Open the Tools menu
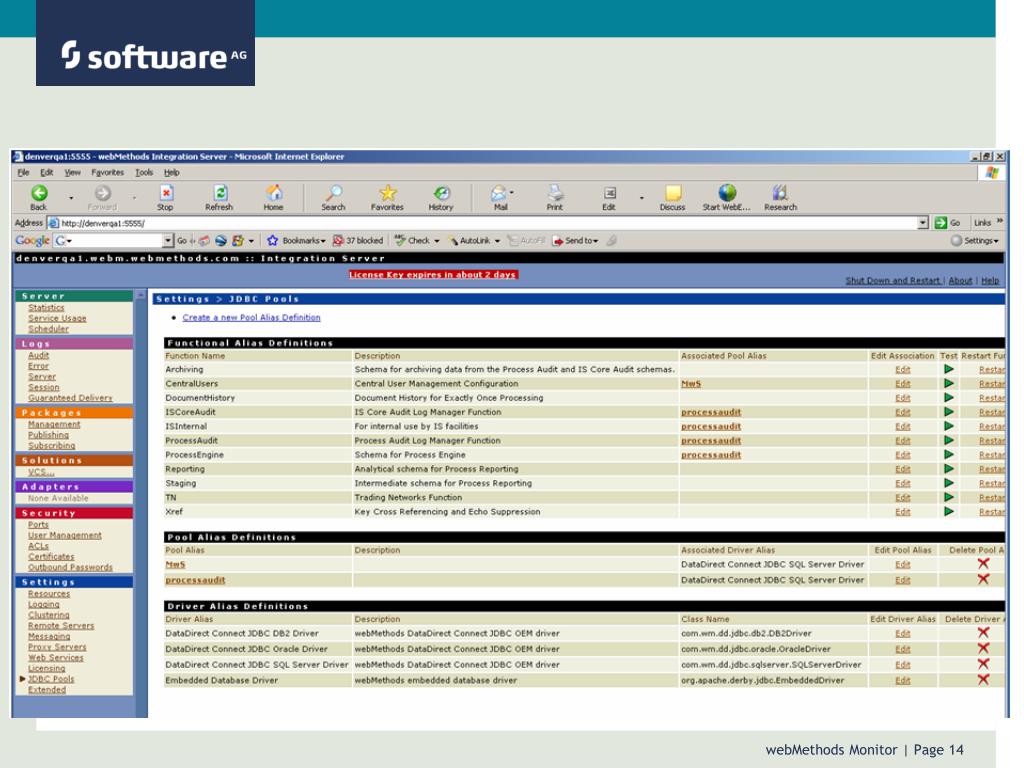 [144, 172]
